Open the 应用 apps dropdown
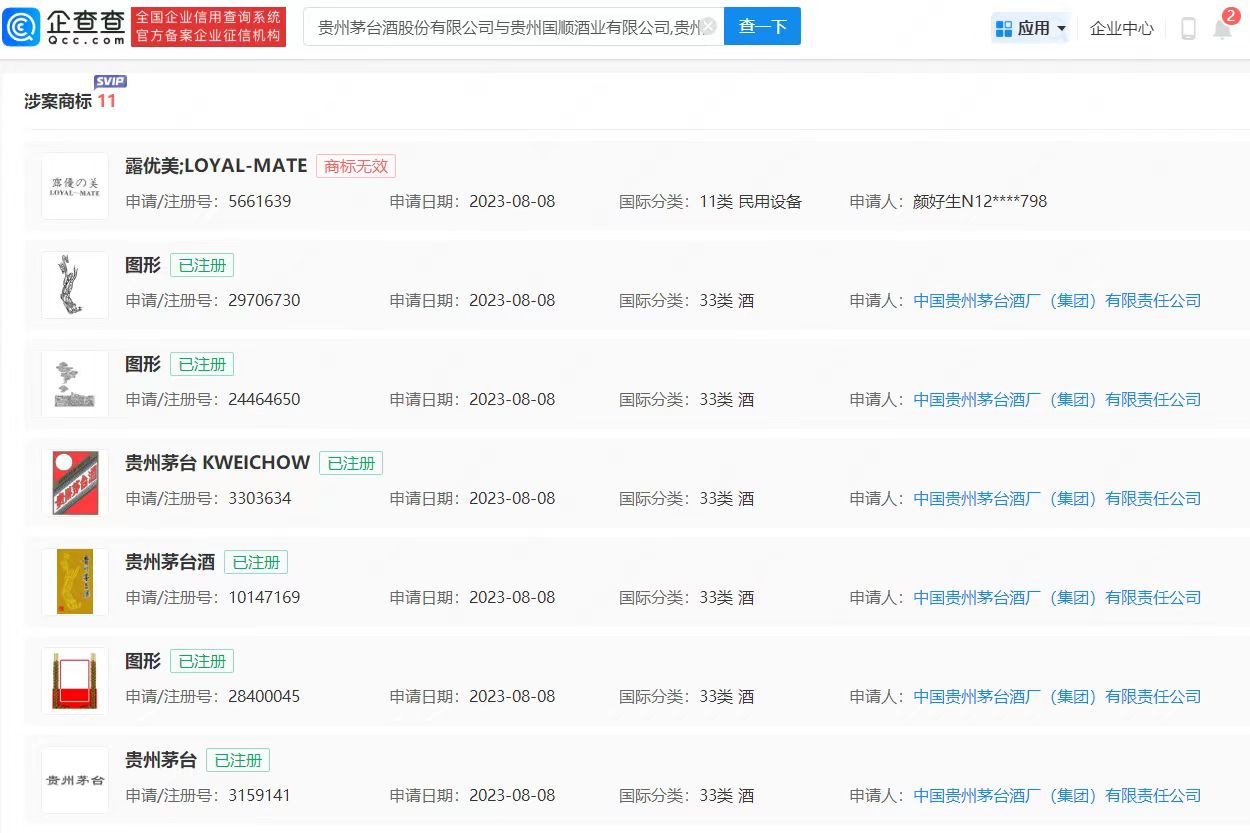 click(x=1030, y=28)
